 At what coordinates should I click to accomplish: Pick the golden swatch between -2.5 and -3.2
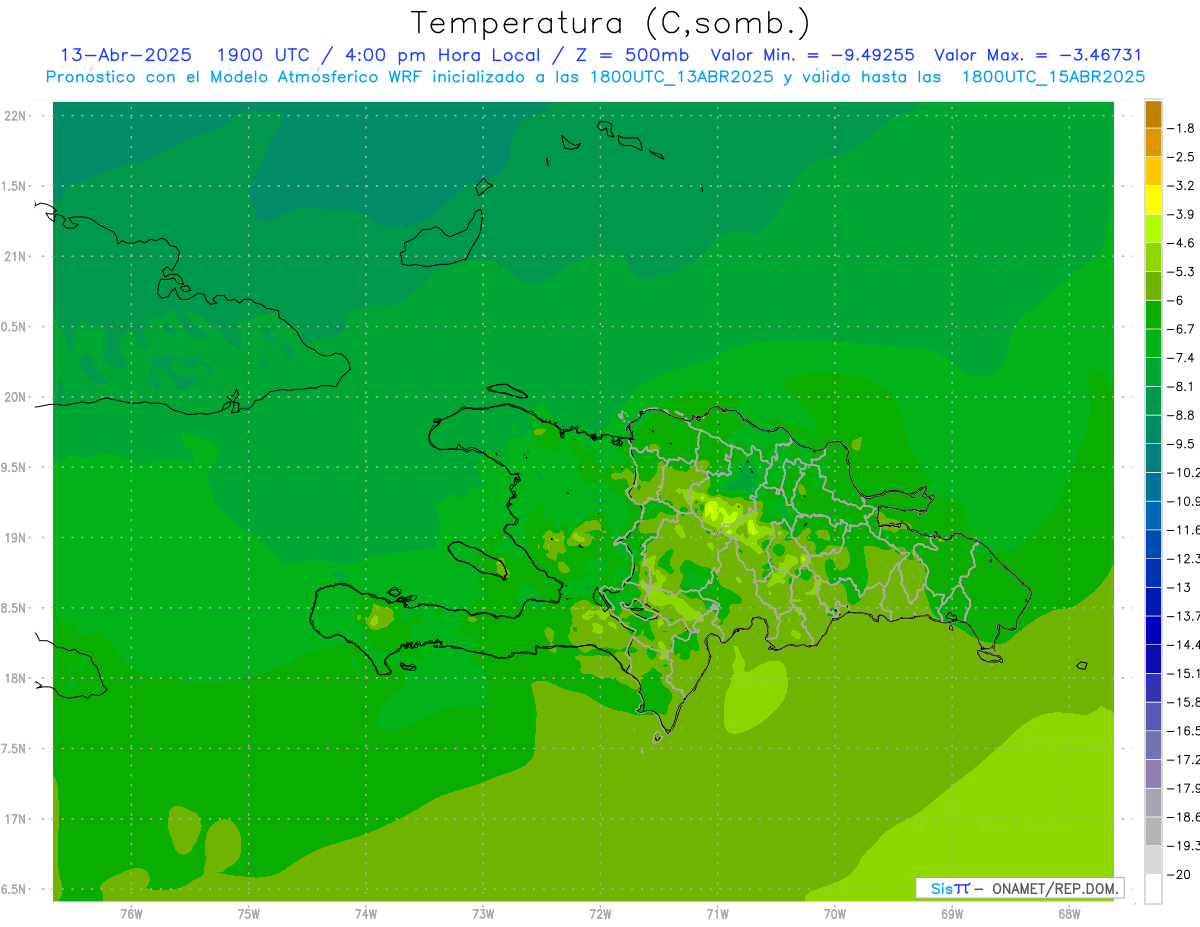coord(1153,171)
